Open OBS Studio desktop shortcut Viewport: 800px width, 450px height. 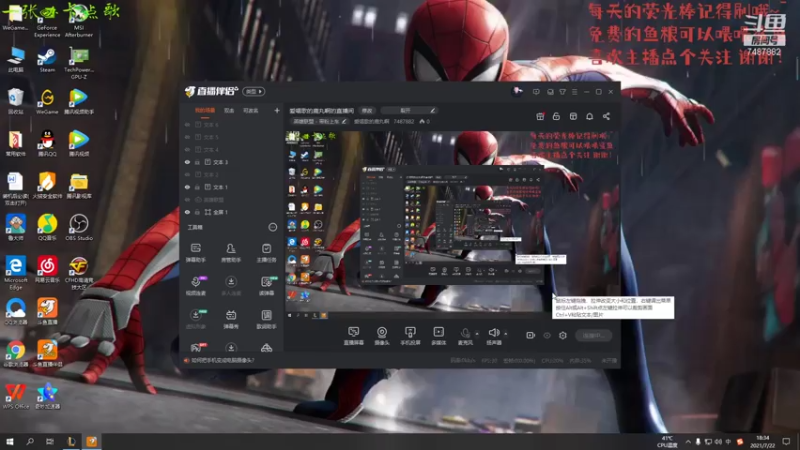click(x=79, y=228)
